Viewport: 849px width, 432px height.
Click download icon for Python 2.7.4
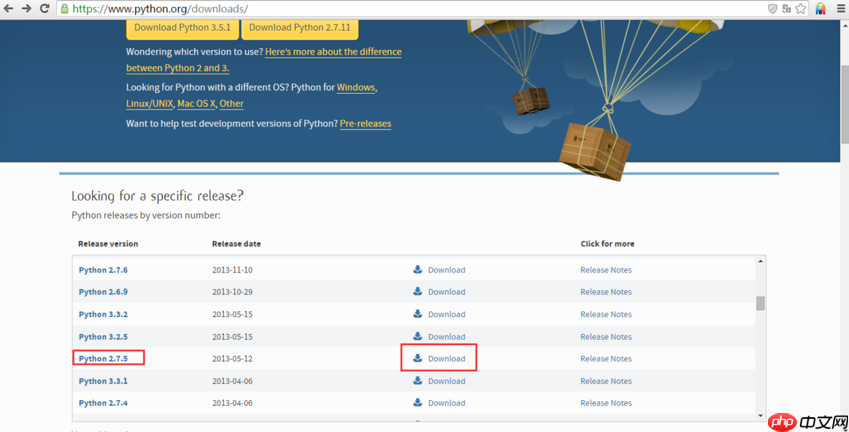click(417, 402)
